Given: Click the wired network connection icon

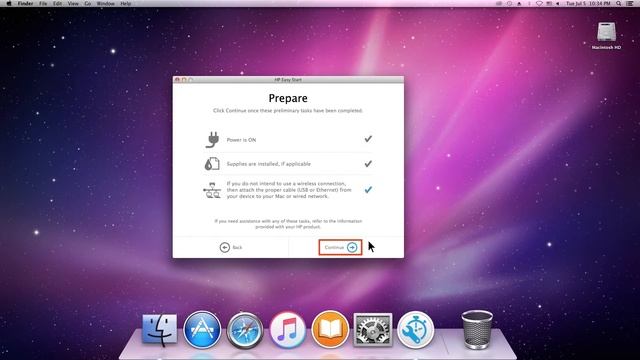Looking at the screenshot, I should pos(212,190).
